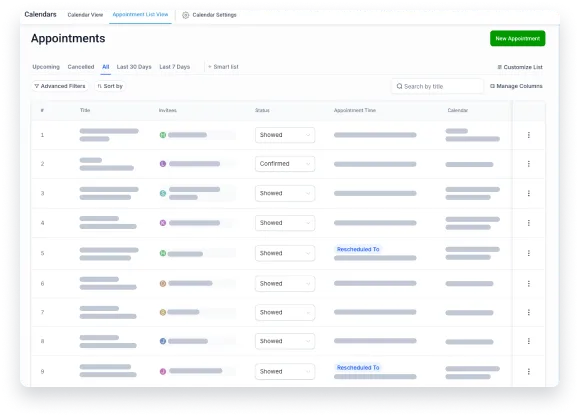Open the Sort by dropdown
The width and height of the screenshot is (580, 417).
click(110, 86)
